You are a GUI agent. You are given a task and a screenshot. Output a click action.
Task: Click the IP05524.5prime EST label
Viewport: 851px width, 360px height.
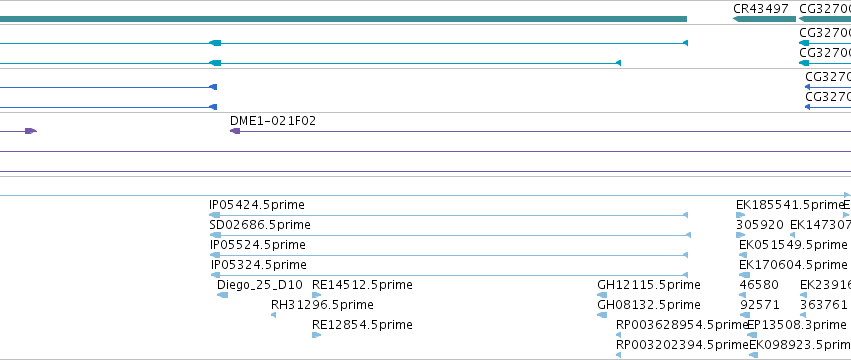258,245
